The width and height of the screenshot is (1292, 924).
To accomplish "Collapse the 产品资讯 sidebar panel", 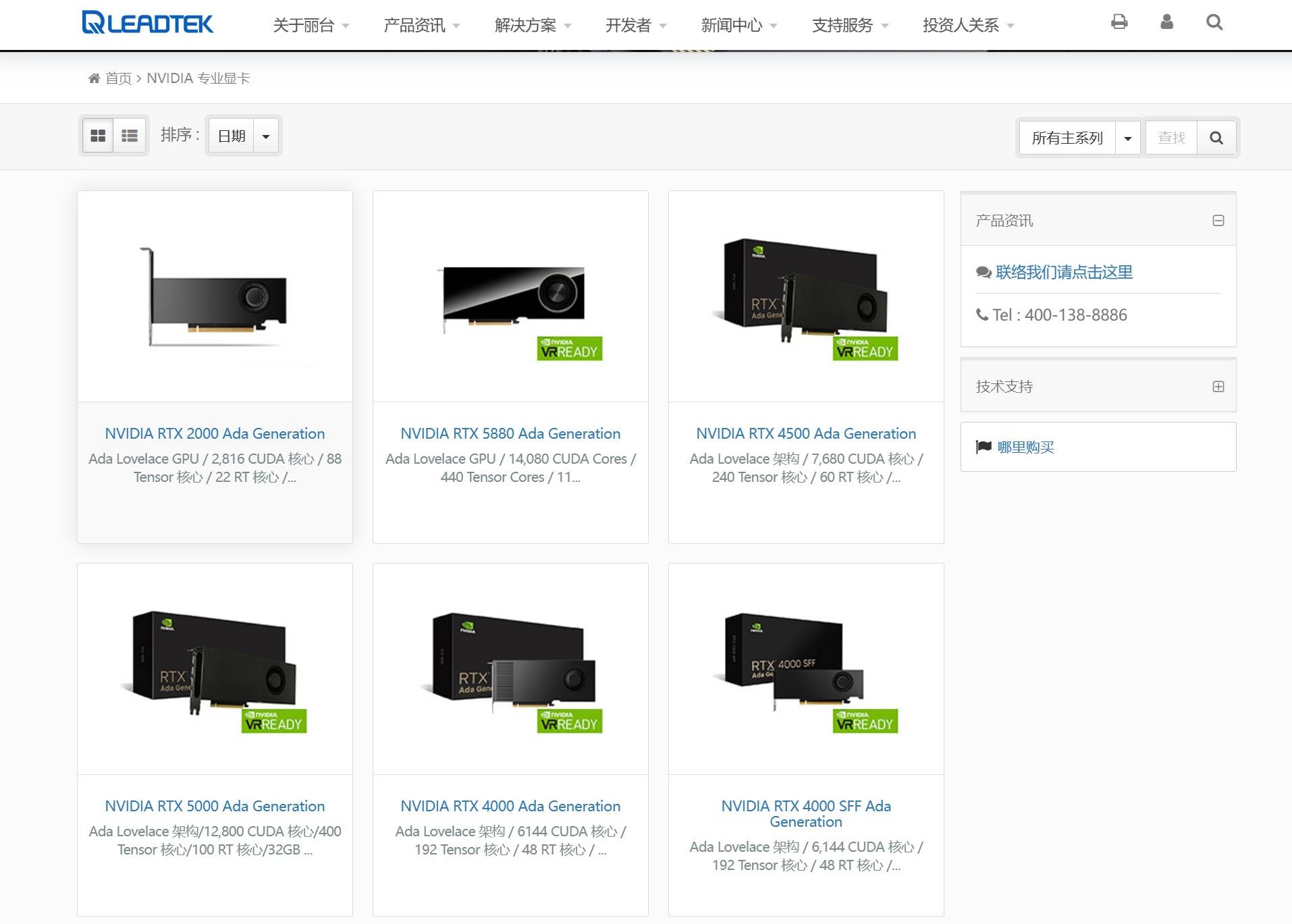I will pos(1218,221).
